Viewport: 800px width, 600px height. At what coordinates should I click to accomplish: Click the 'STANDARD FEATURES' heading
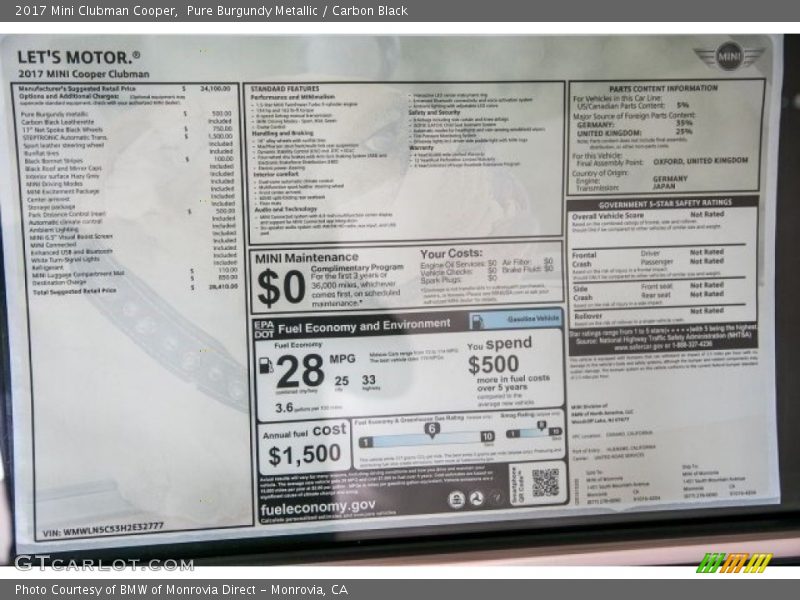coord(285,89)
